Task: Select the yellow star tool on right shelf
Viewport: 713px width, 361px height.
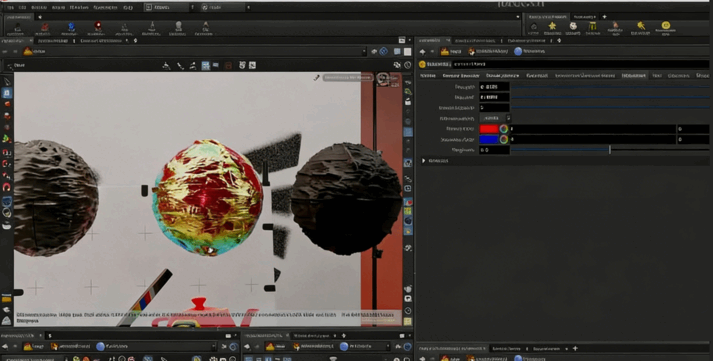Action: [552, 26]
